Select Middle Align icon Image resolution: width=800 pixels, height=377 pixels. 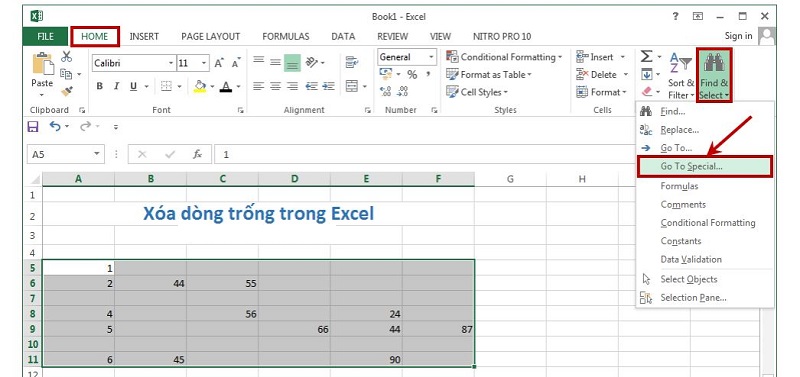pos(276,62)
